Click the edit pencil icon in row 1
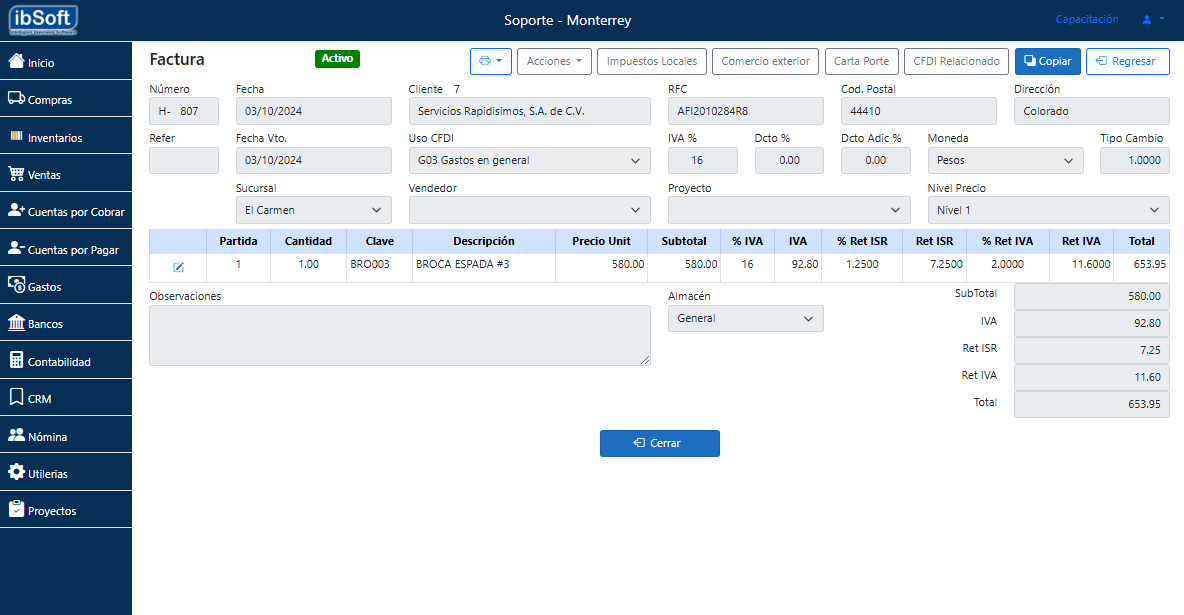This screenshot has width=1184, height=615. [x=178, y=267]
